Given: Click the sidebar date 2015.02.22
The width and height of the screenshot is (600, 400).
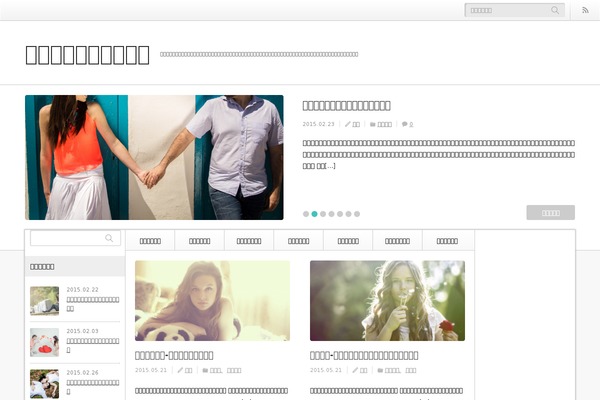Looking at the screenshot, I should 82,289.
